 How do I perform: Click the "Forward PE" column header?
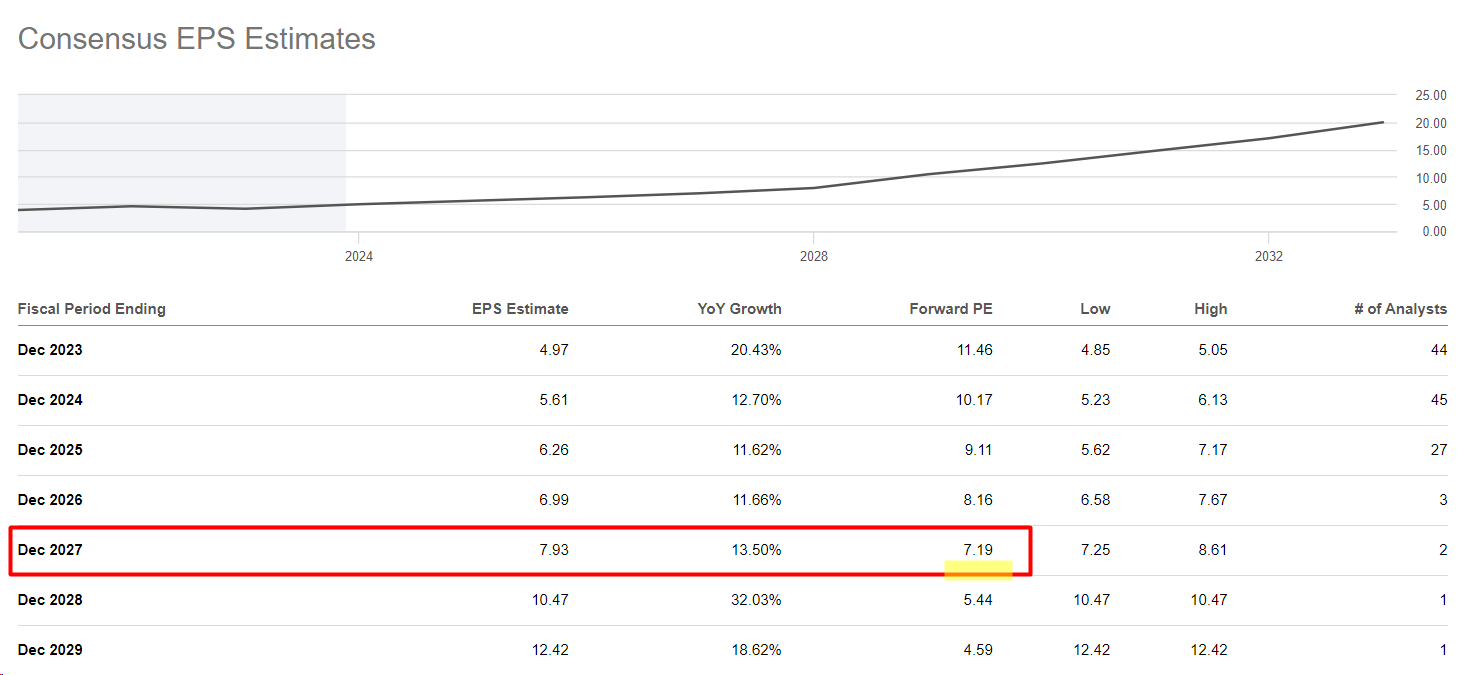pyautogui.click(x=950, y=309)
